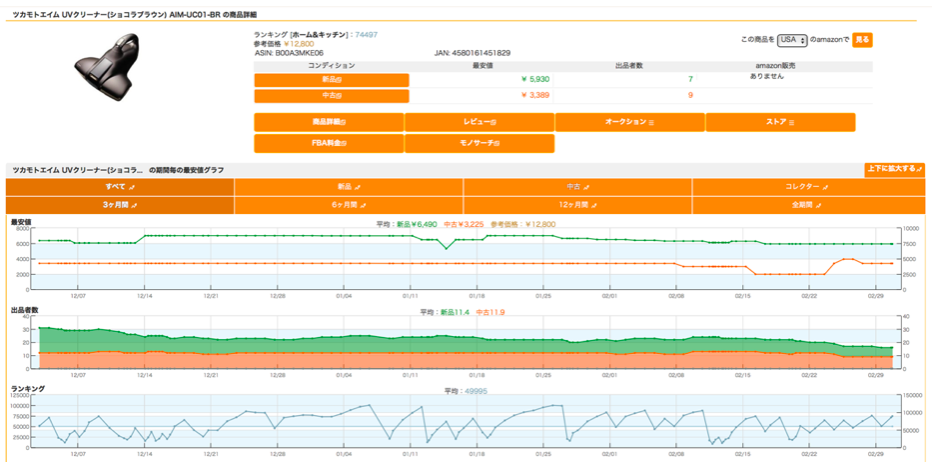Open the モノサーチ button

(480, 143)
